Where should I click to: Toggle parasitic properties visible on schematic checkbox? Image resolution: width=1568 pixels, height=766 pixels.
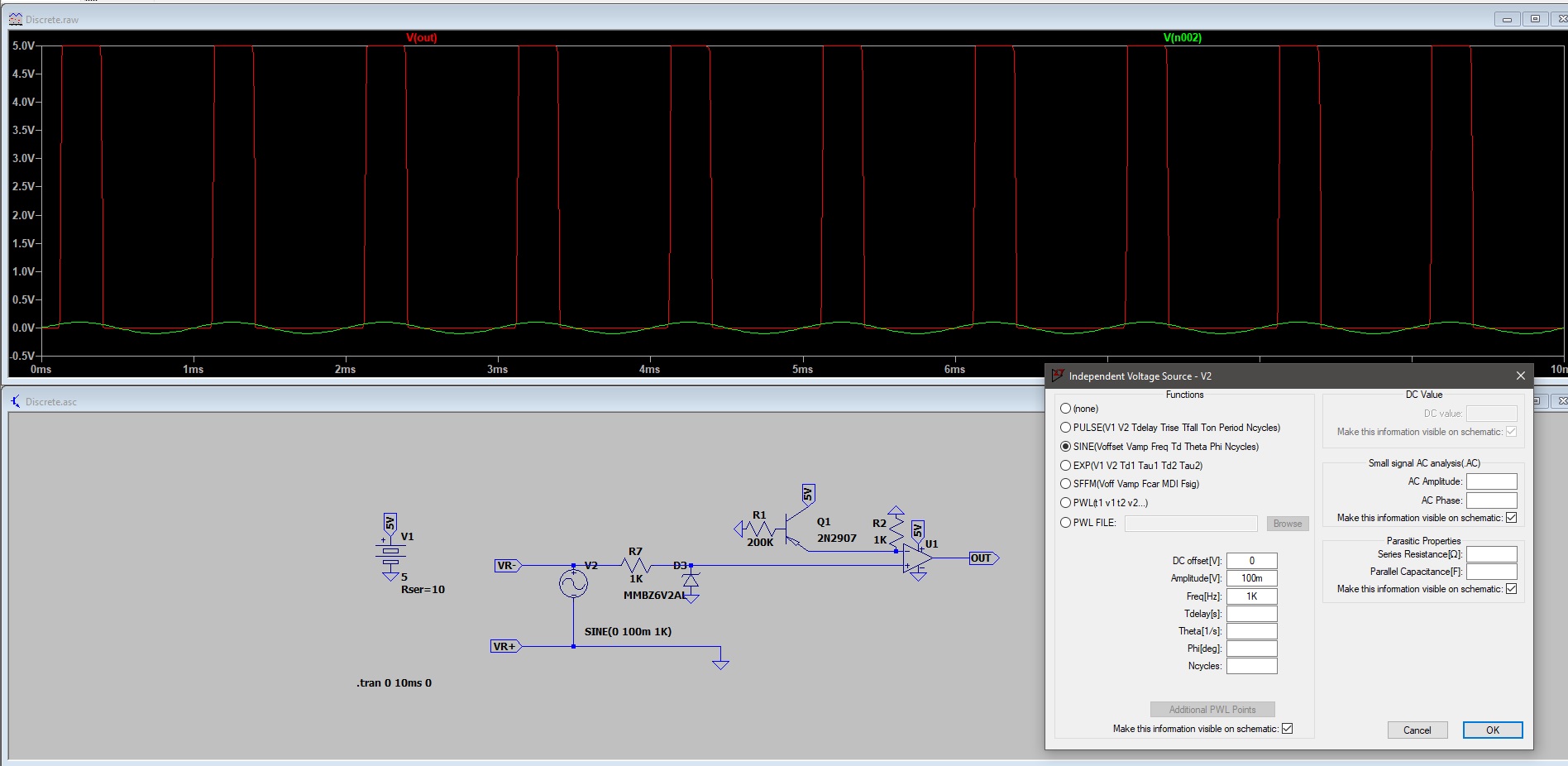pos(1511,589)
